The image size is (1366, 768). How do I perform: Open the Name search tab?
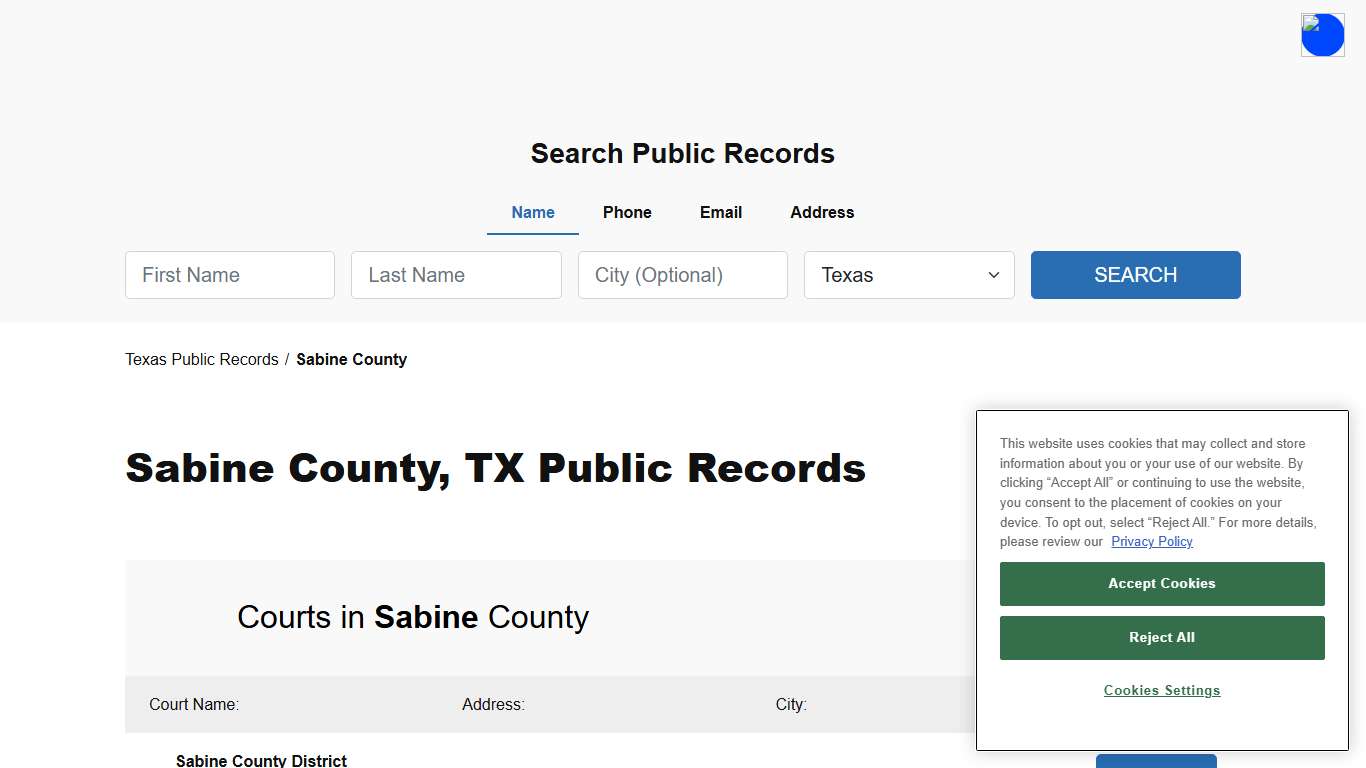click(x=532, y=212)
